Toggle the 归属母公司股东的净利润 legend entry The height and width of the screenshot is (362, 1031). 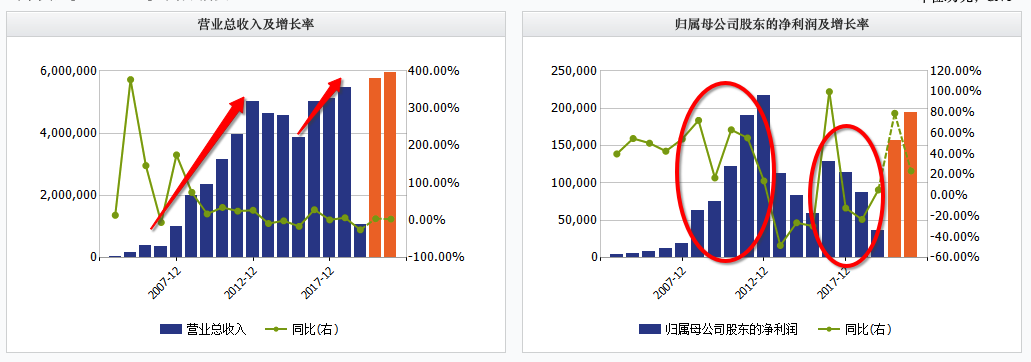coord(718,329)
